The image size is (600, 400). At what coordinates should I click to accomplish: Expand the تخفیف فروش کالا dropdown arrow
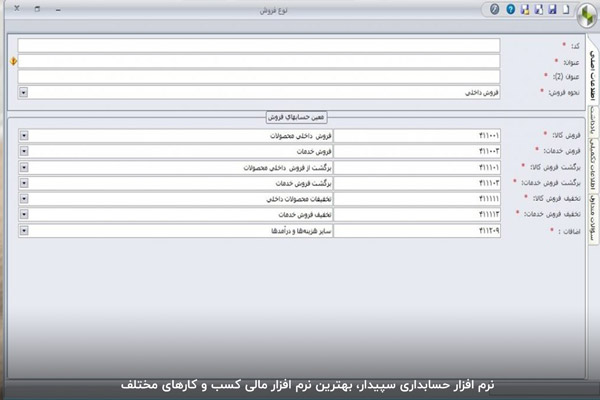pyautogui.click(x=24, y=199)
